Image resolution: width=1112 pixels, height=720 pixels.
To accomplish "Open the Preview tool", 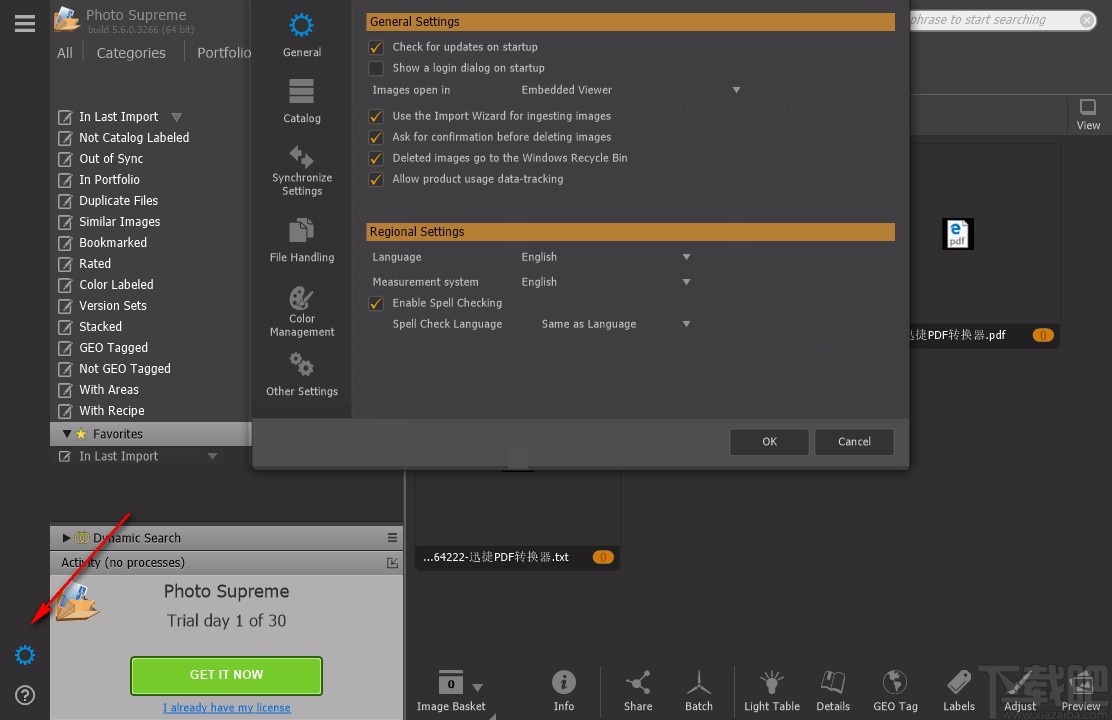I will pos(1081,690).
